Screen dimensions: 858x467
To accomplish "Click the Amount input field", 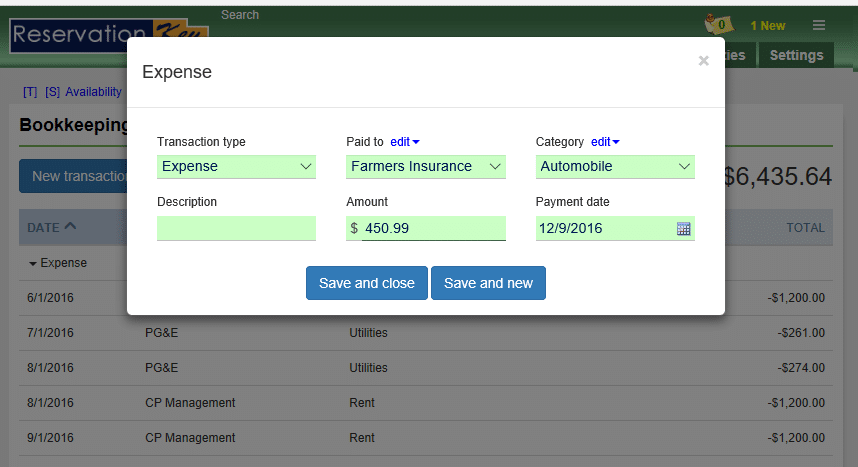I will pyautogui.click(x=432, y=229).
